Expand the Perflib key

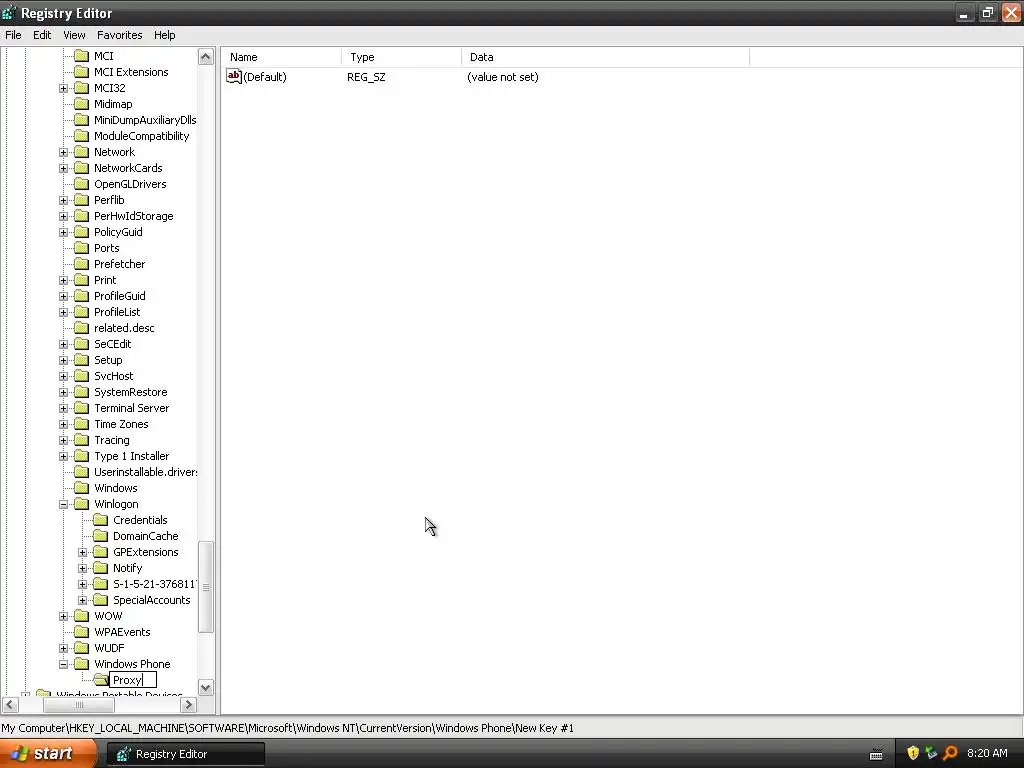[x=63, y=200]
